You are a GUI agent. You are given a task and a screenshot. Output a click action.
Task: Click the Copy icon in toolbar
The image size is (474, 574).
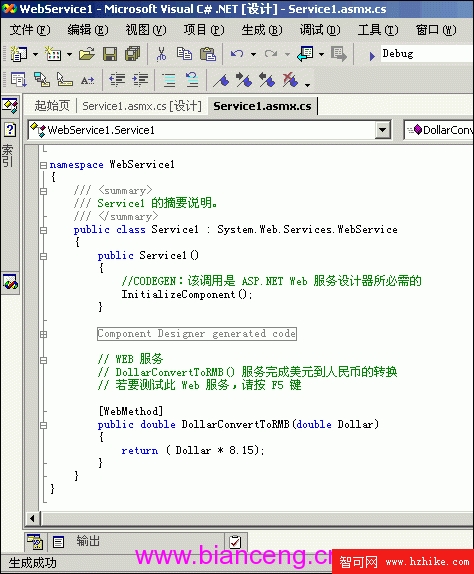[x=184, y=54]
